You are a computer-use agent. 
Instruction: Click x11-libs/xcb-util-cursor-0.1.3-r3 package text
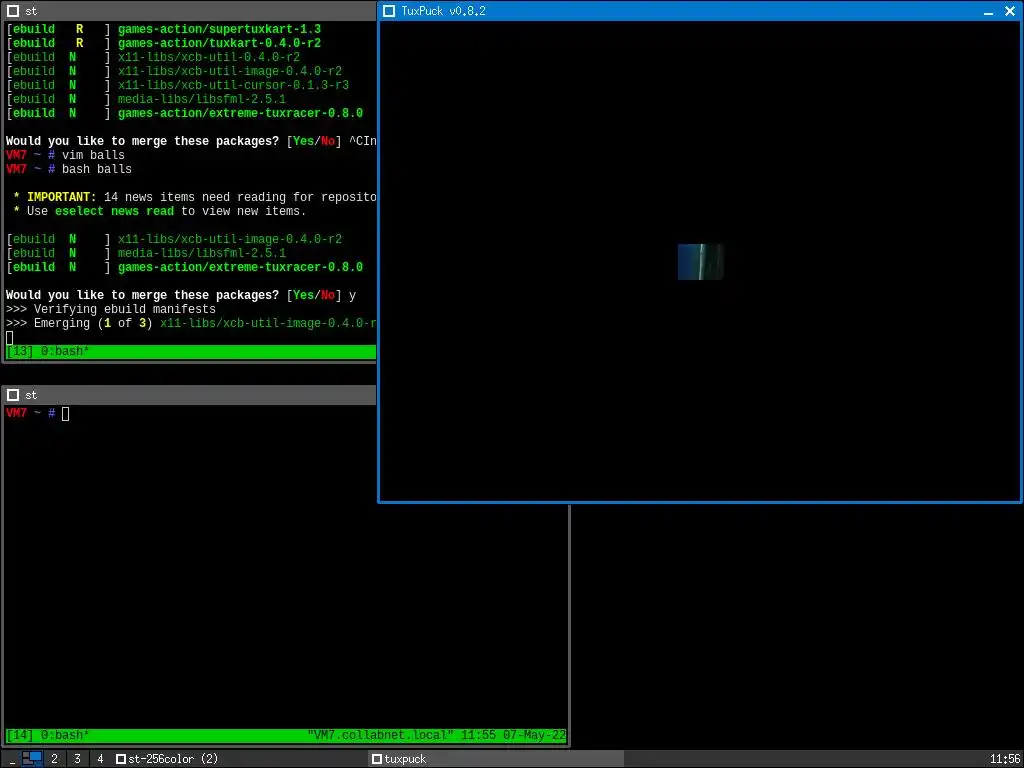(233, 86)
